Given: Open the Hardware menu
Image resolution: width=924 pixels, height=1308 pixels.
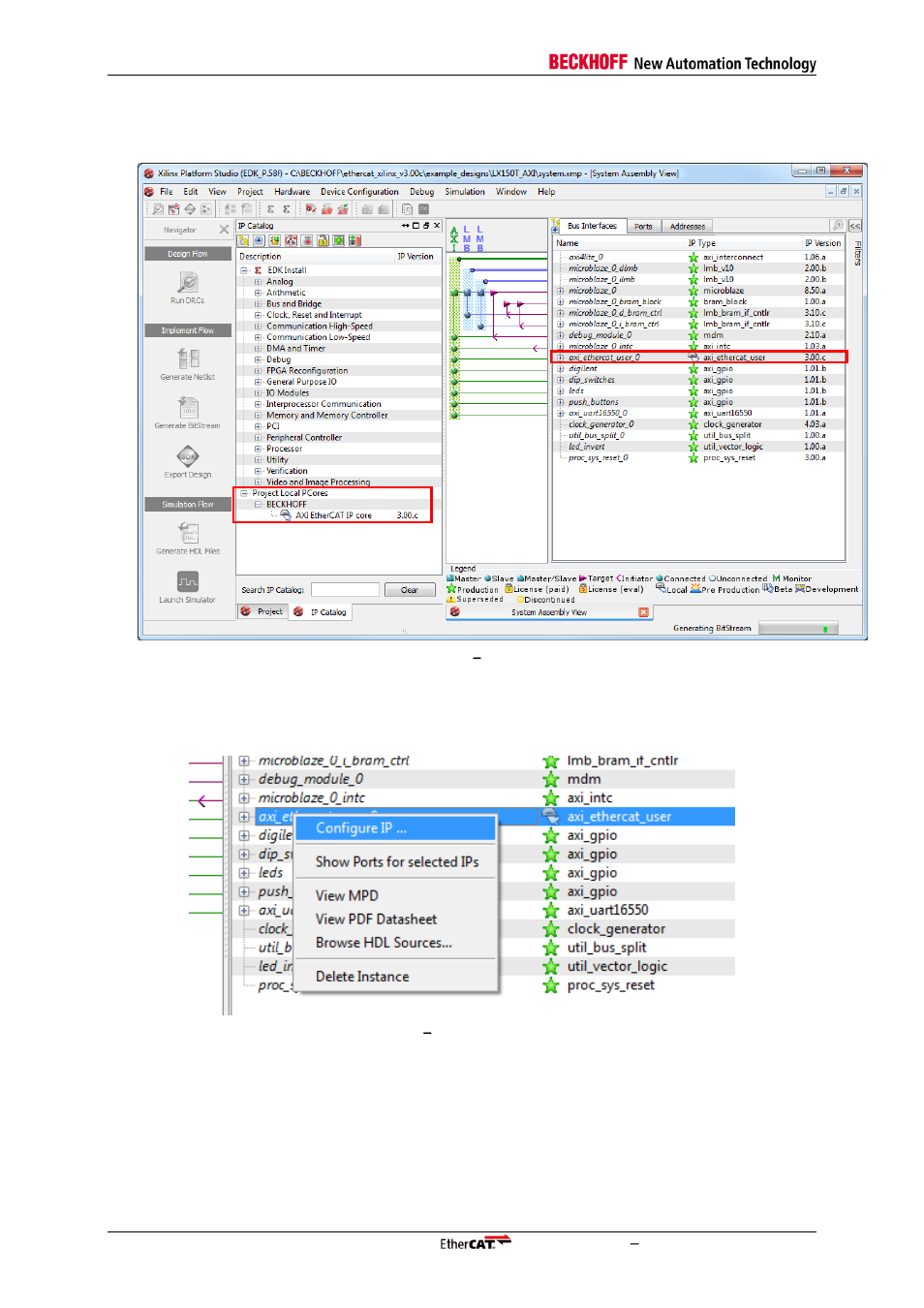Looking at the screenshot, I should (x=293, y=192).
